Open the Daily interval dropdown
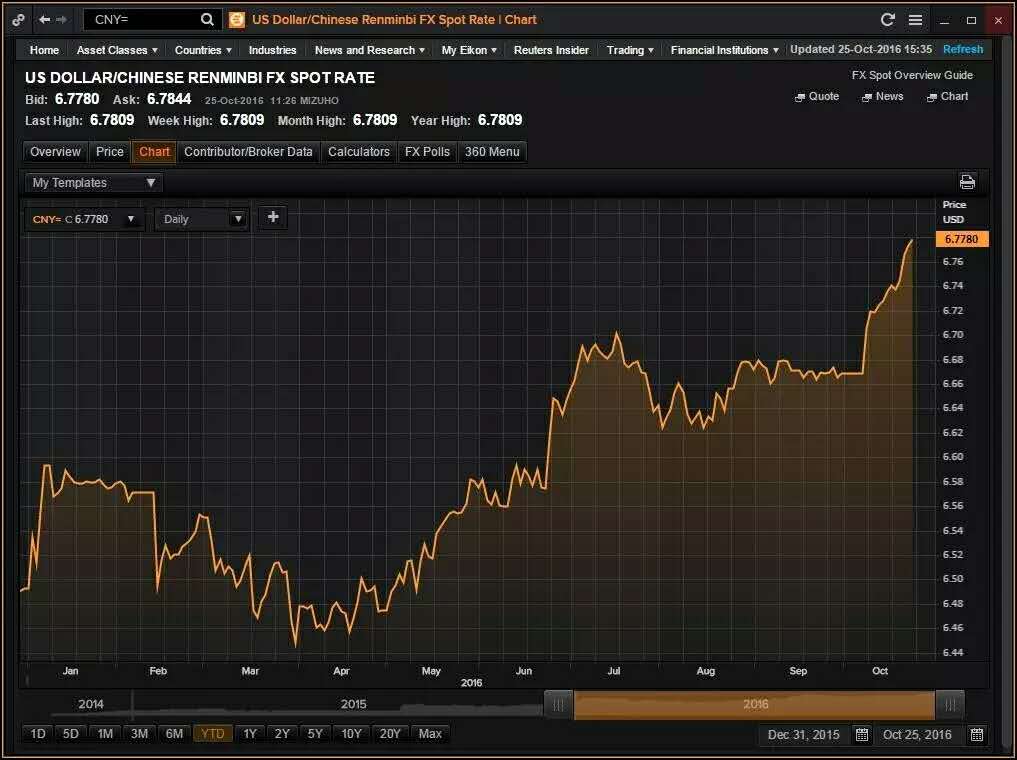Viewport: 1017px width, 760px height. tap(202, 219)
